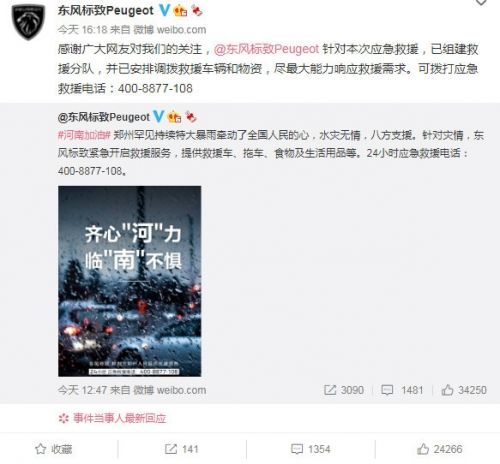Viewport: 500px width, 464px height.
Task: Open the 今天 12:47 original post timestamp
Action: click(82, 390)
